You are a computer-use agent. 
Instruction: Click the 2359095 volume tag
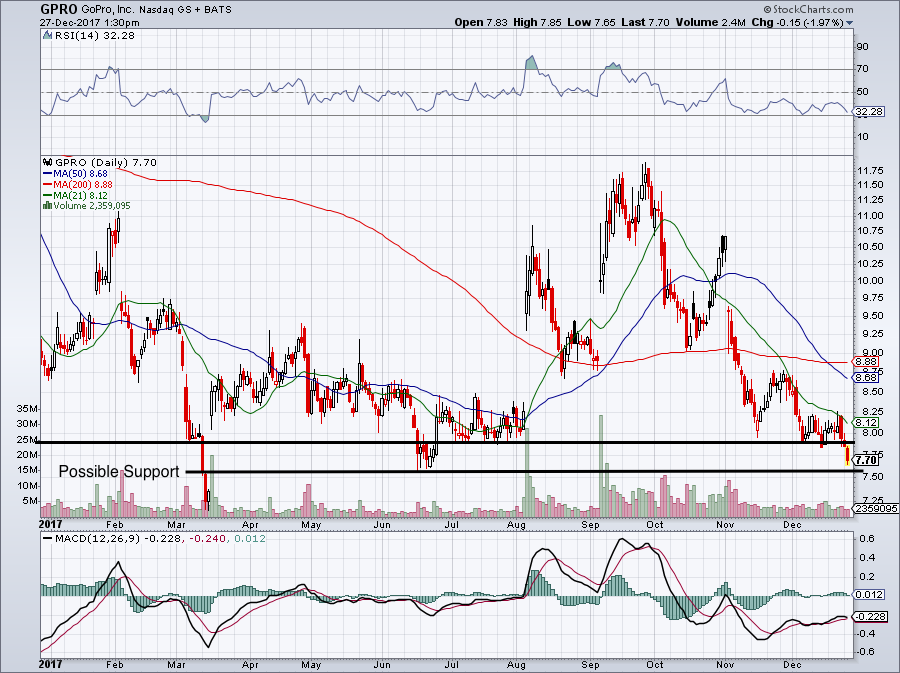point(876,508)
